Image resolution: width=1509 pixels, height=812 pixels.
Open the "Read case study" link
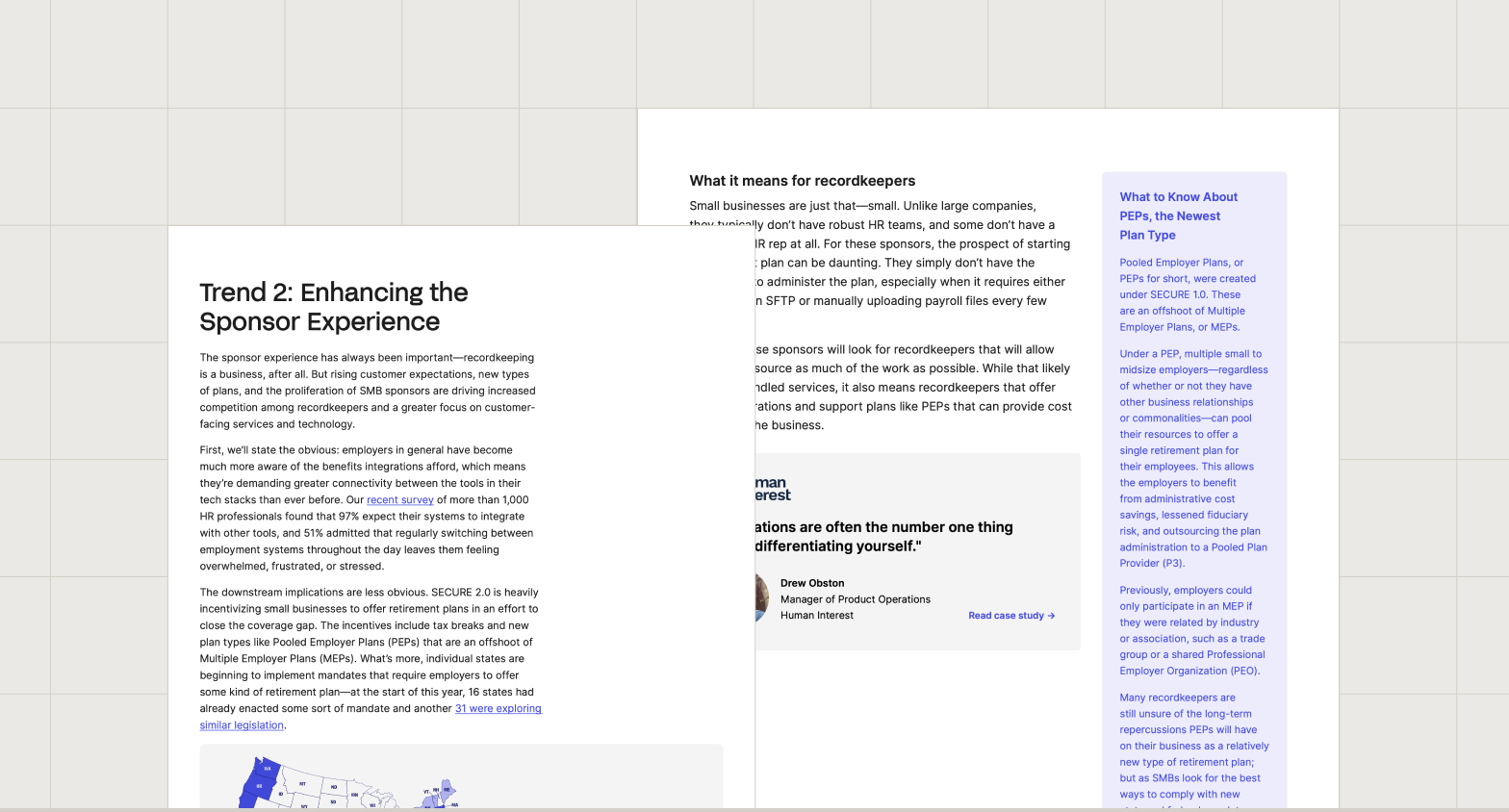pyautogui.click(x=1011, y=616)
